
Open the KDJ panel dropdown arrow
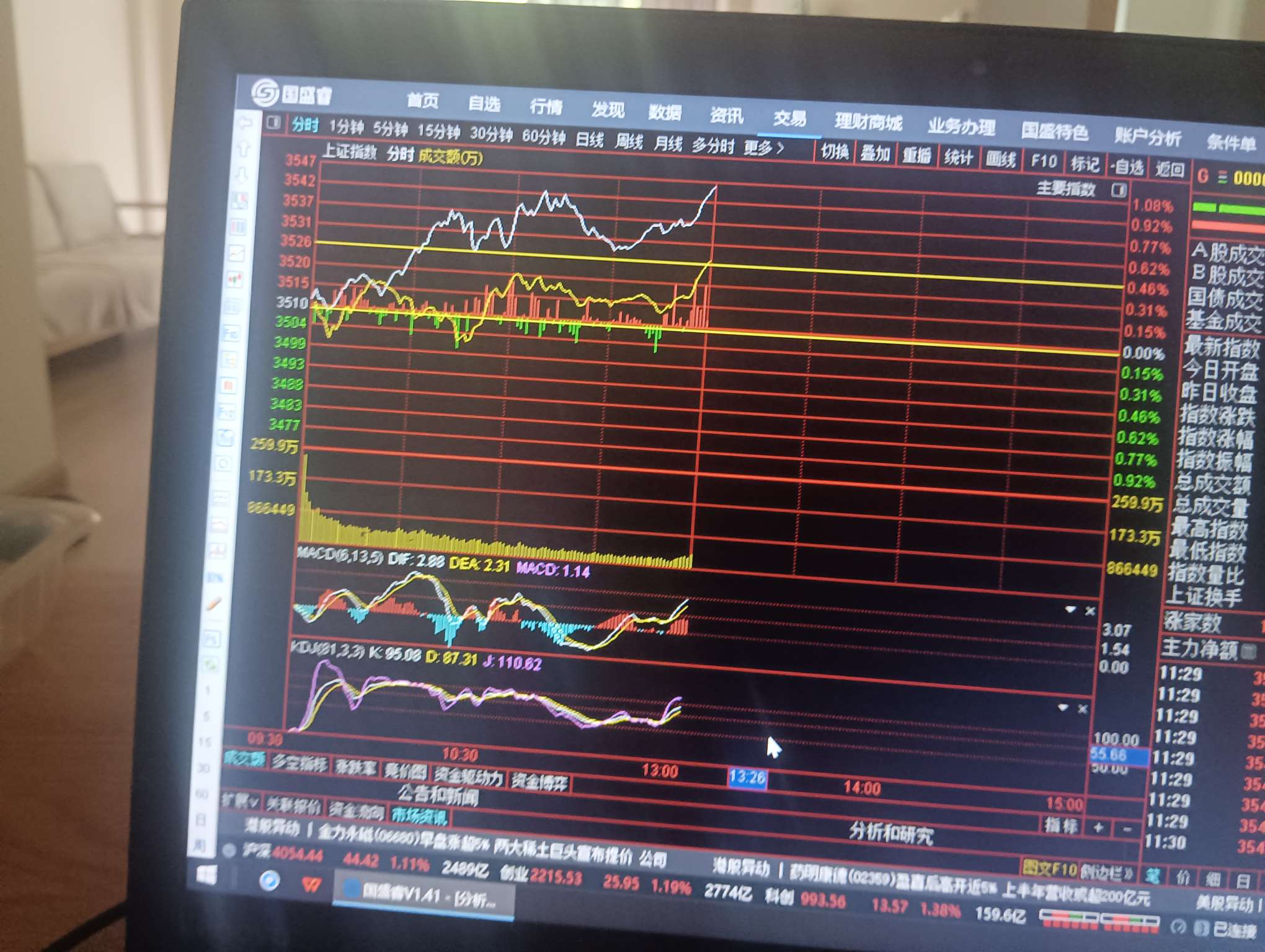1063,708
